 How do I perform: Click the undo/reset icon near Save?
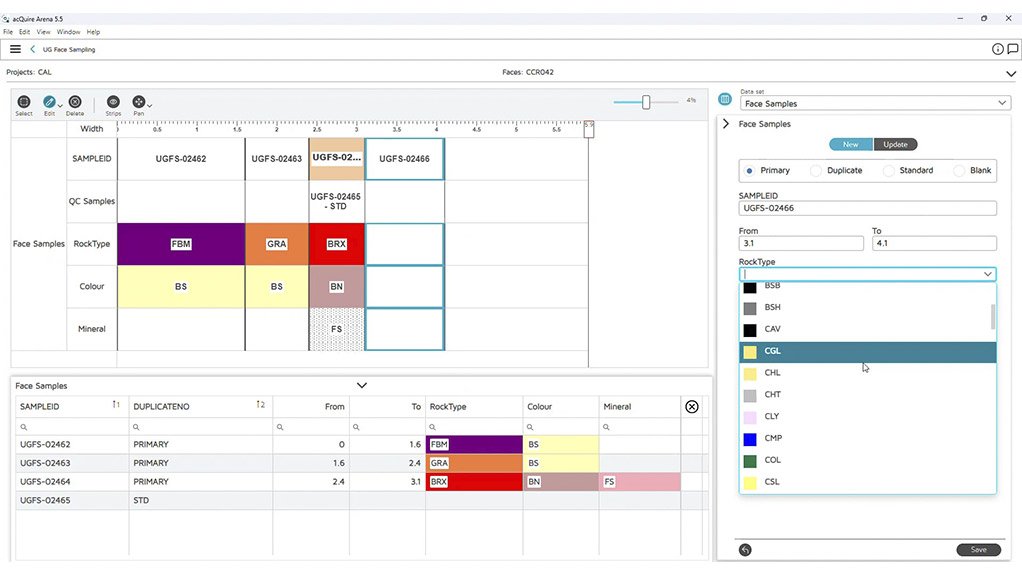(x=745, y=550)
